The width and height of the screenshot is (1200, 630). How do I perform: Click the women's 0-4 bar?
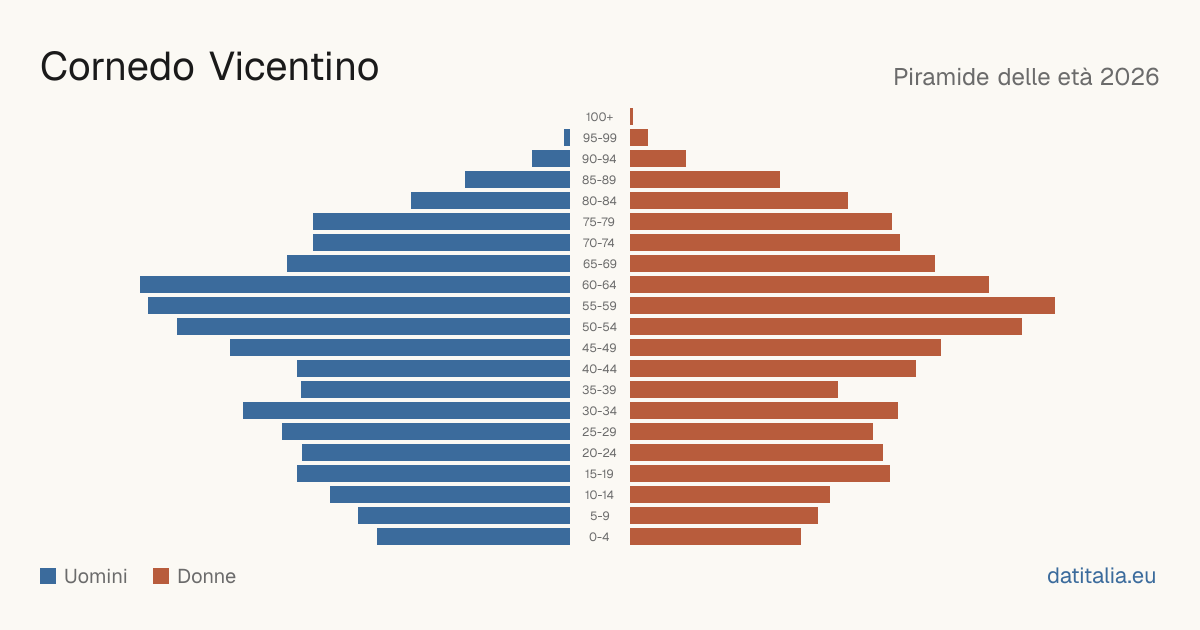(715, 537)
